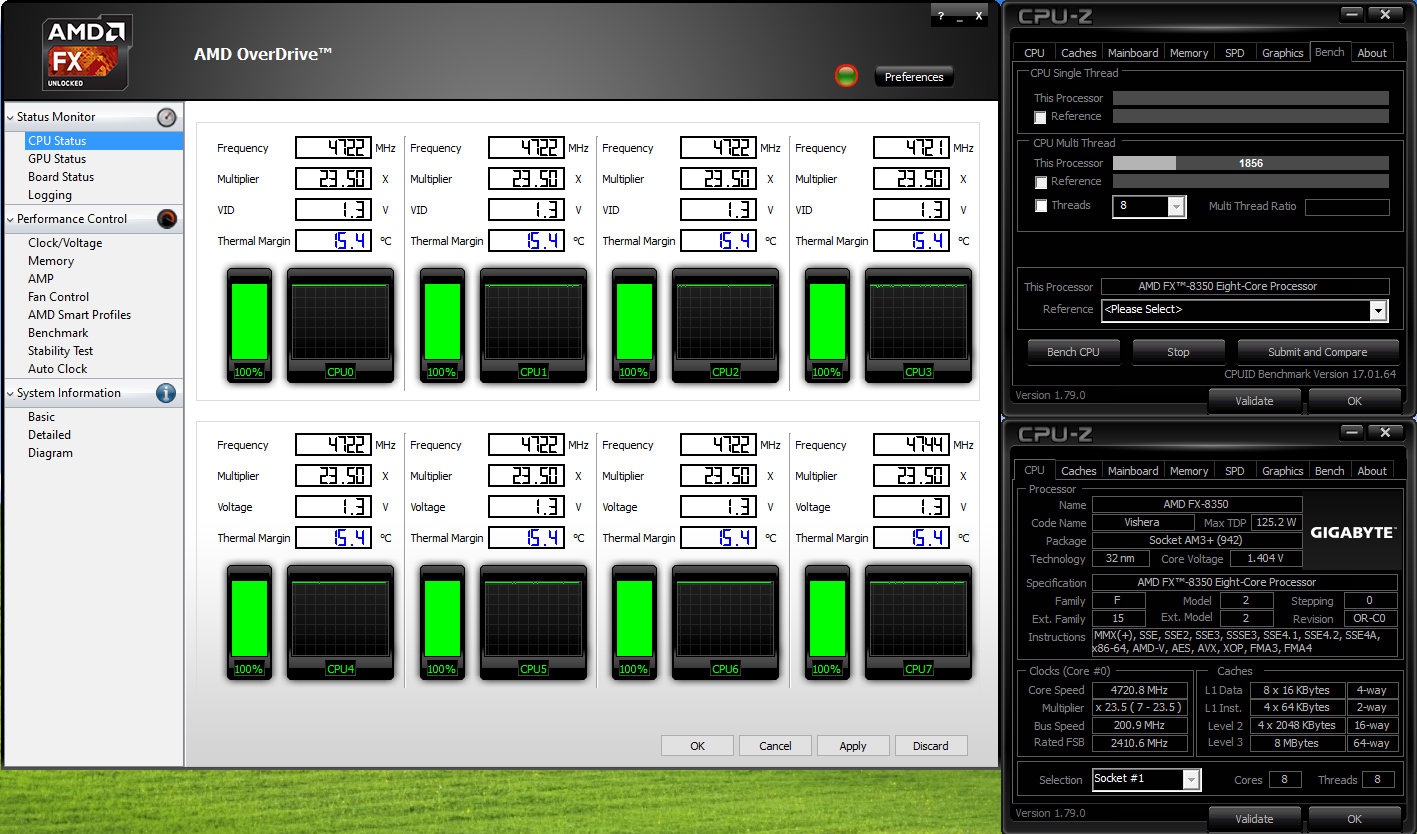Open About tab in Bench window
This screenshot has height=834, width=1417.
[x=1372, y=53]
